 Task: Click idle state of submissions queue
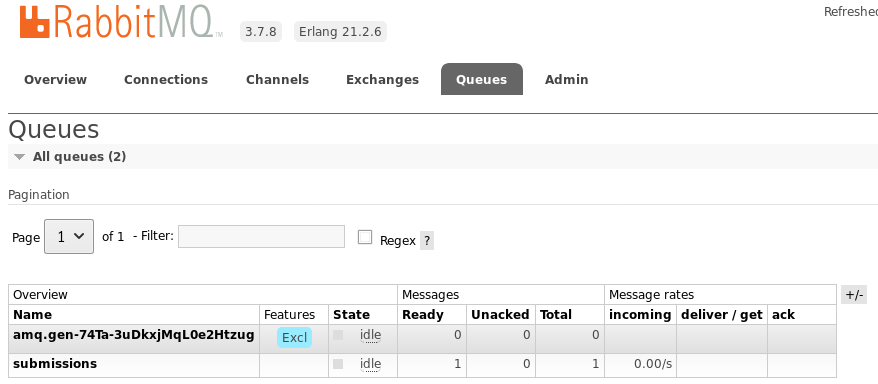370,364
